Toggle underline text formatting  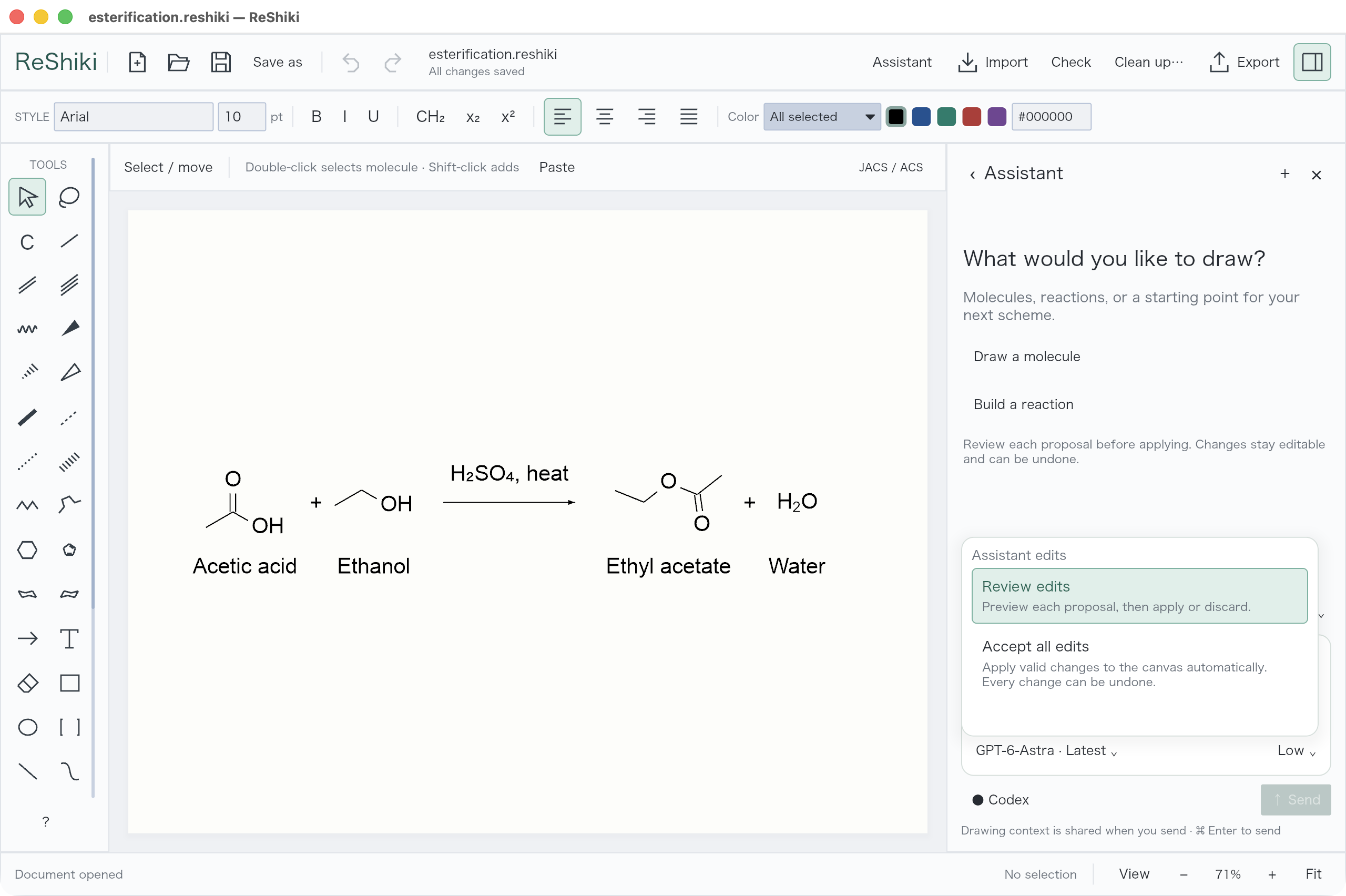373,117
